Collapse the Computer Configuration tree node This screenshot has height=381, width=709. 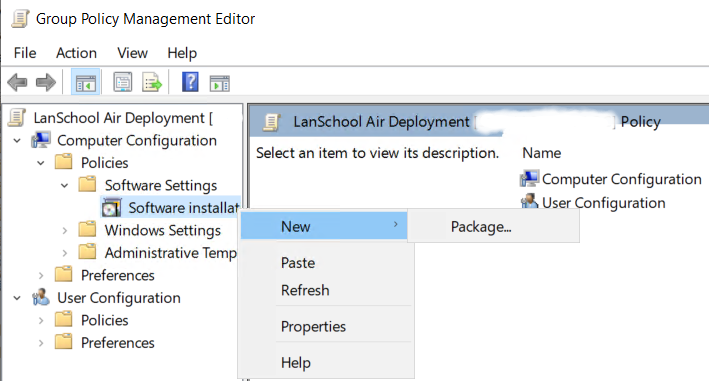pos(17,141)
